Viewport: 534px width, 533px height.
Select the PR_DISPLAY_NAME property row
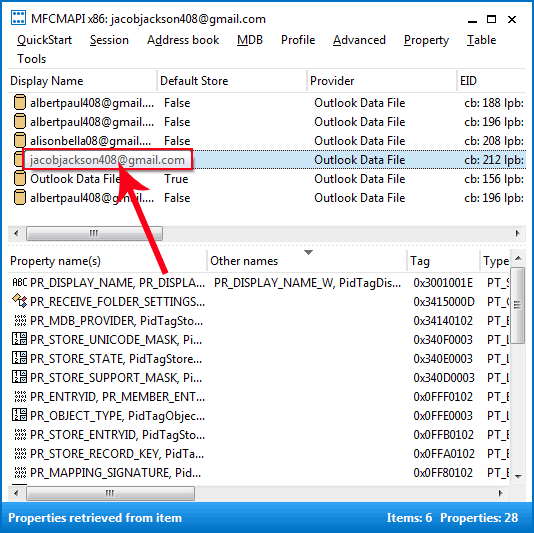pyautogui.click(x=259, y=283)
